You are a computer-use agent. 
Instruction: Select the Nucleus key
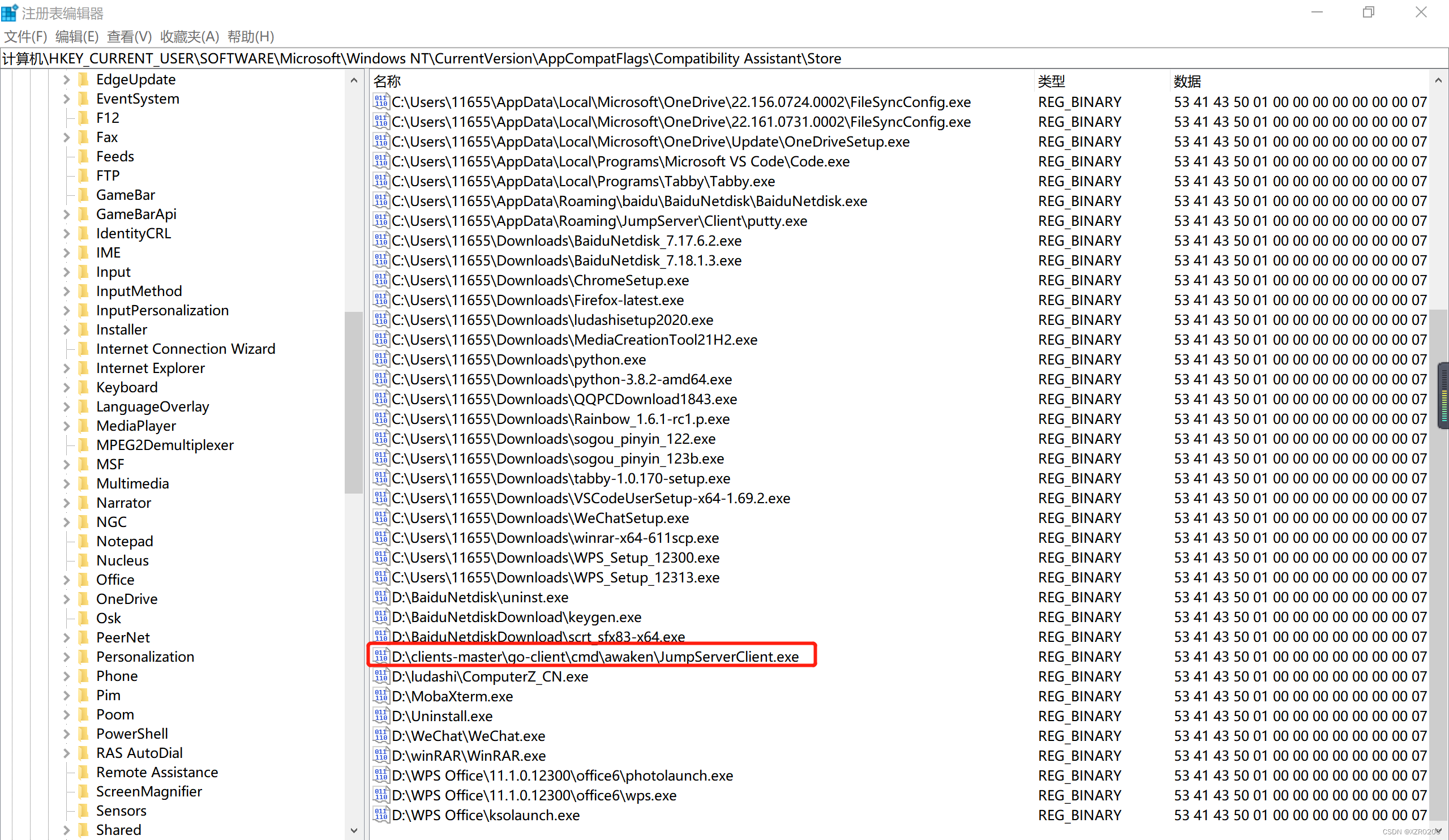coord(122,560)
